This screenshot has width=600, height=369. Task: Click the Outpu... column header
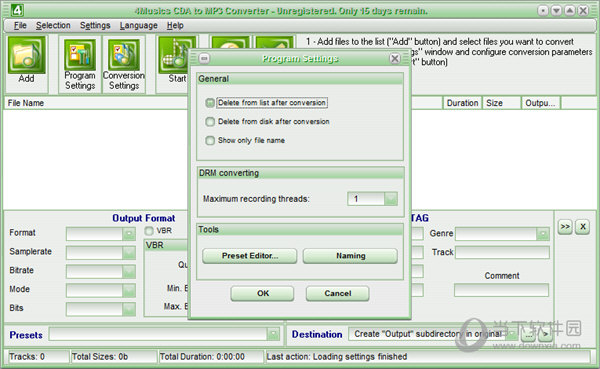[540, 103]
